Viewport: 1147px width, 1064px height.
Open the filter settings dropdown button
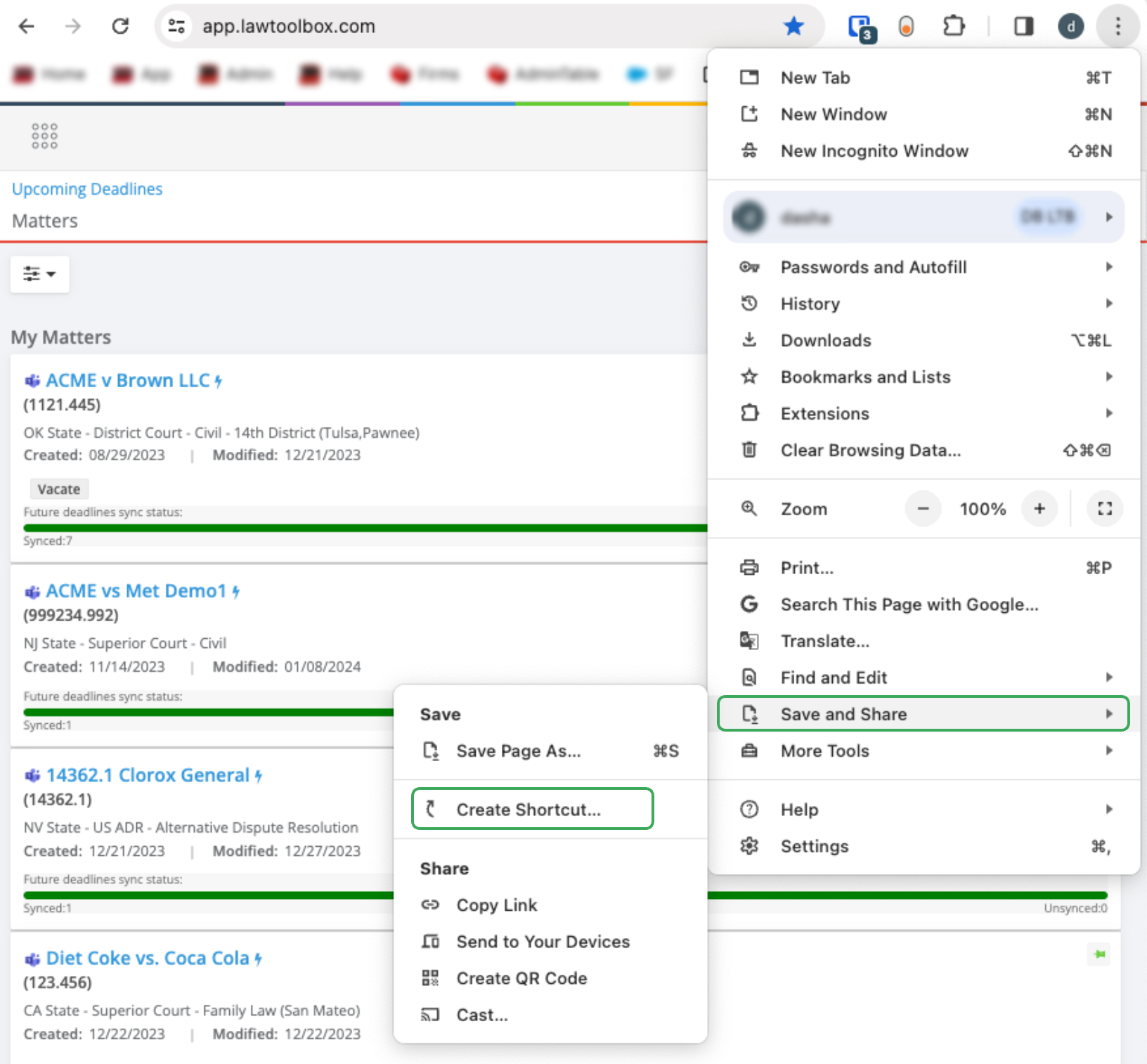(39, 274)
